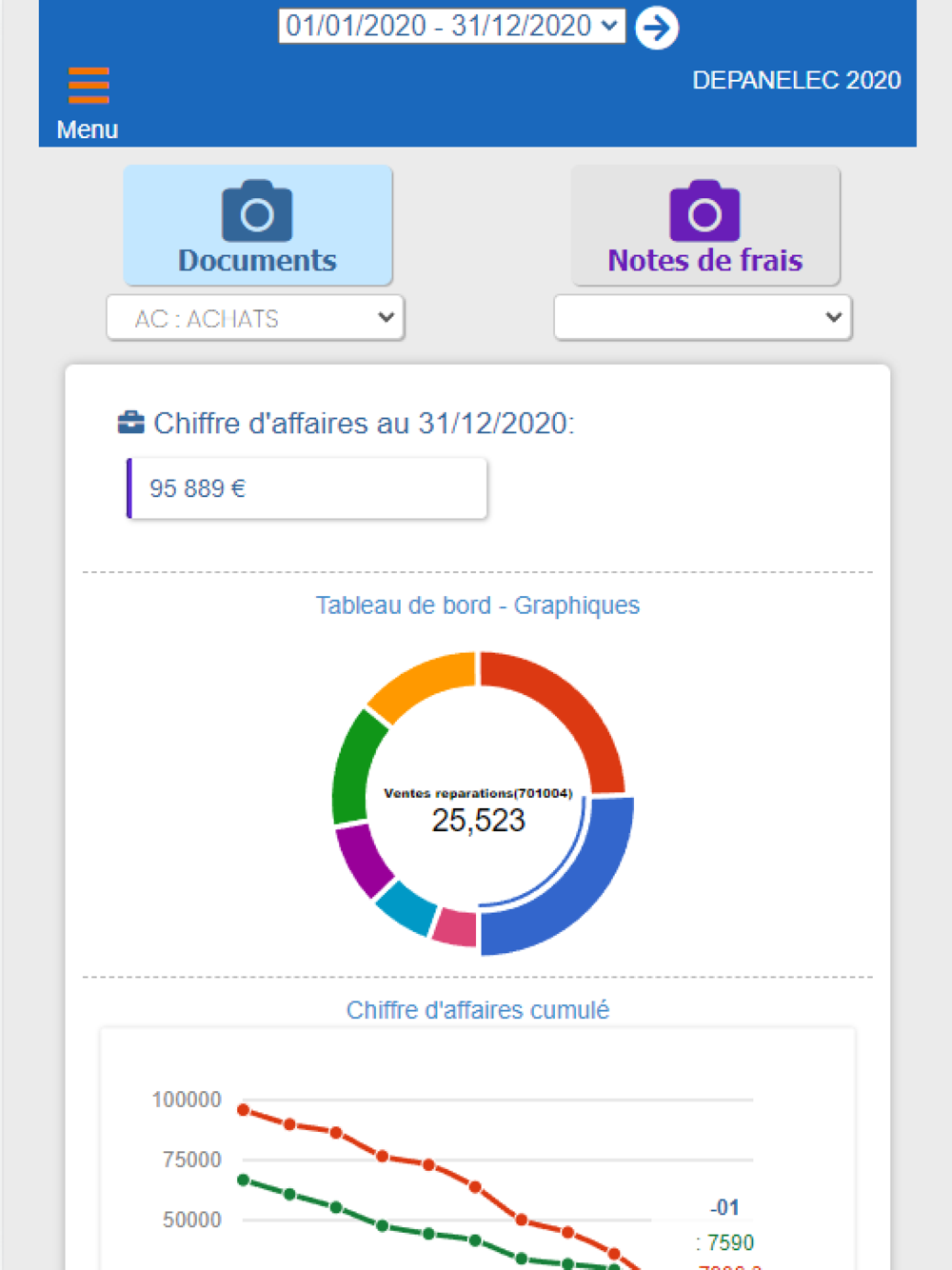The width and height of the screenshot is (952, 1270).
Task: Click the blue arrow next to date range
Action: [657, 28]
